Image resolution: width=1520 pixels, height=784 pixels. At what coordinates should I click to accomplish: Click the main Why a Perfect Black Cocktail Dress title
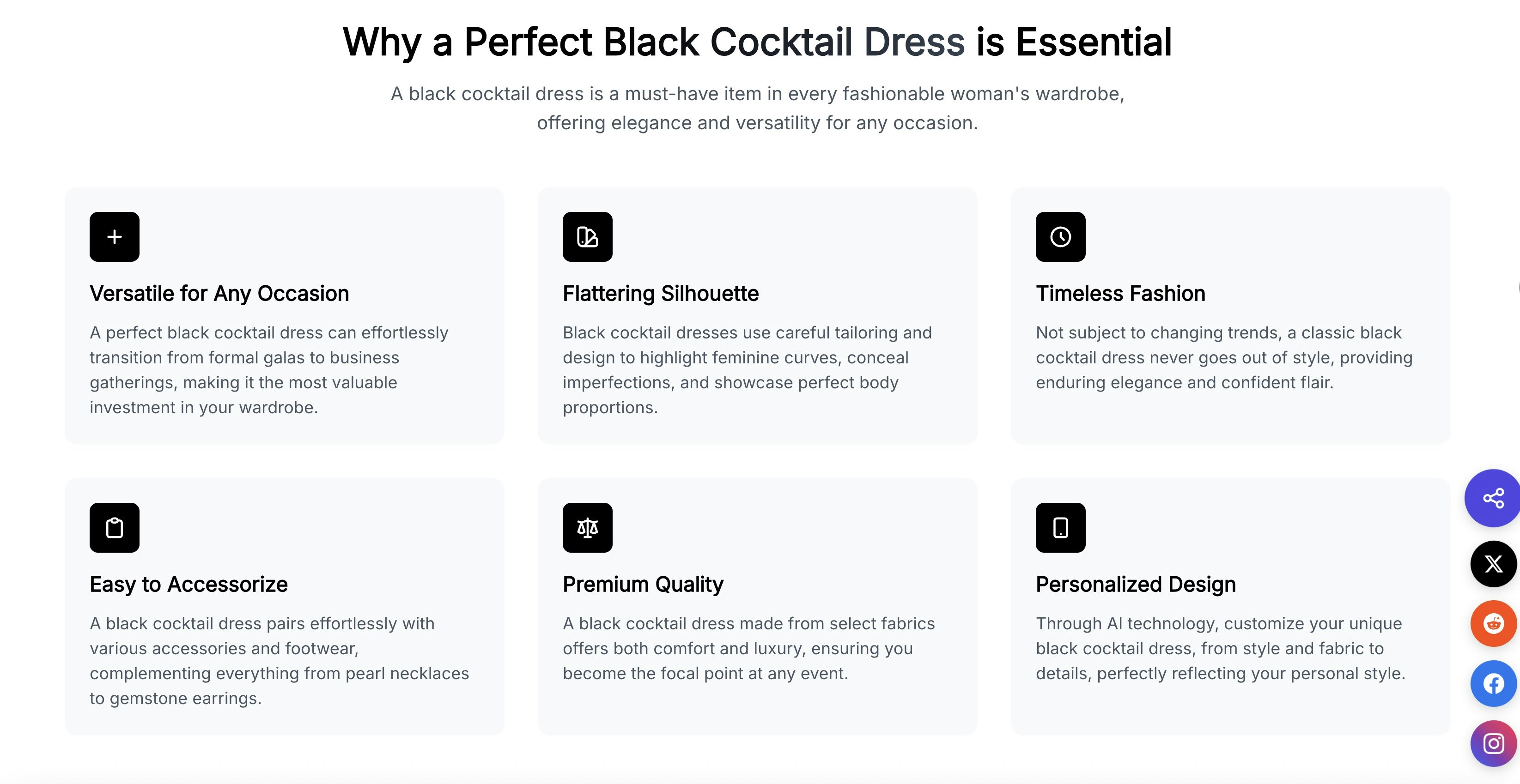click(757, 42)
